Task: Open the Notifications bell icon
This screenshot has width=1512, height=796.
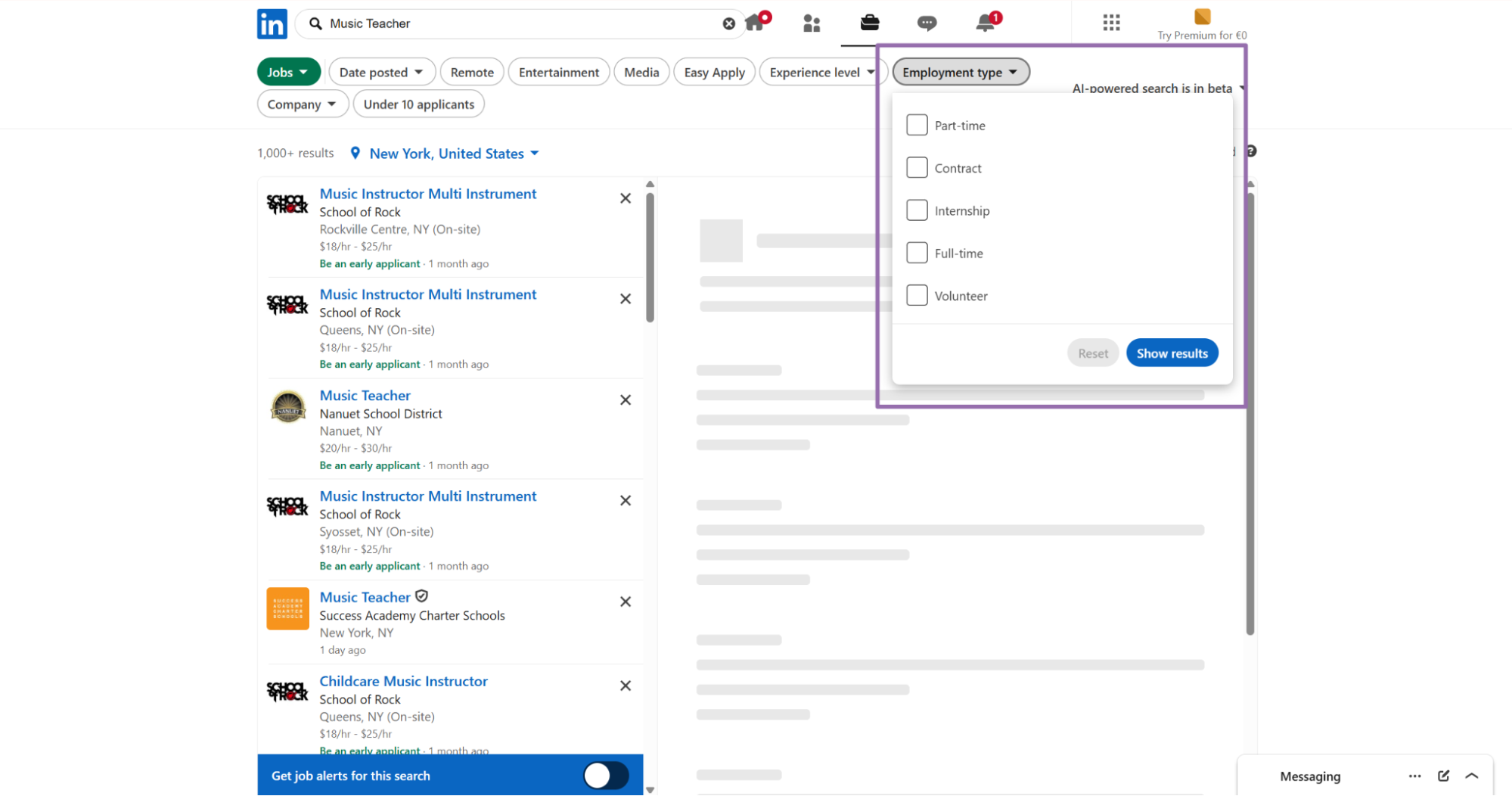Action: (x=985, y=23)
